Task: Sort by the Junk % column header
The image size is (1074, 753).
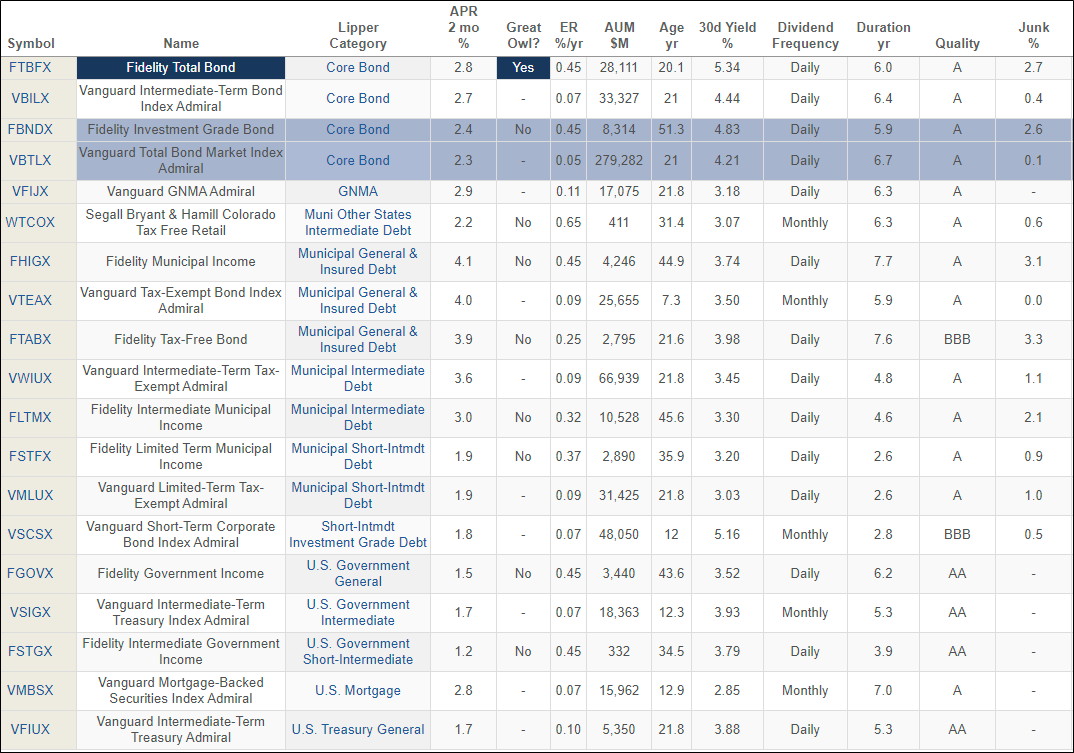Action: [x=1033, y=35]
